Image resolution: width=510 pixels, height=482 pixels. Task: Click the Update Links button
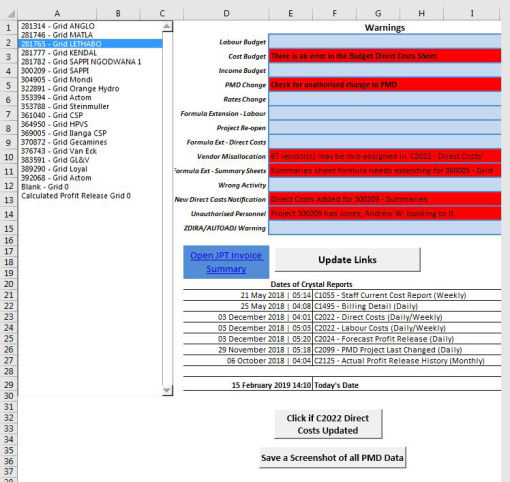[x=347, y=260]
